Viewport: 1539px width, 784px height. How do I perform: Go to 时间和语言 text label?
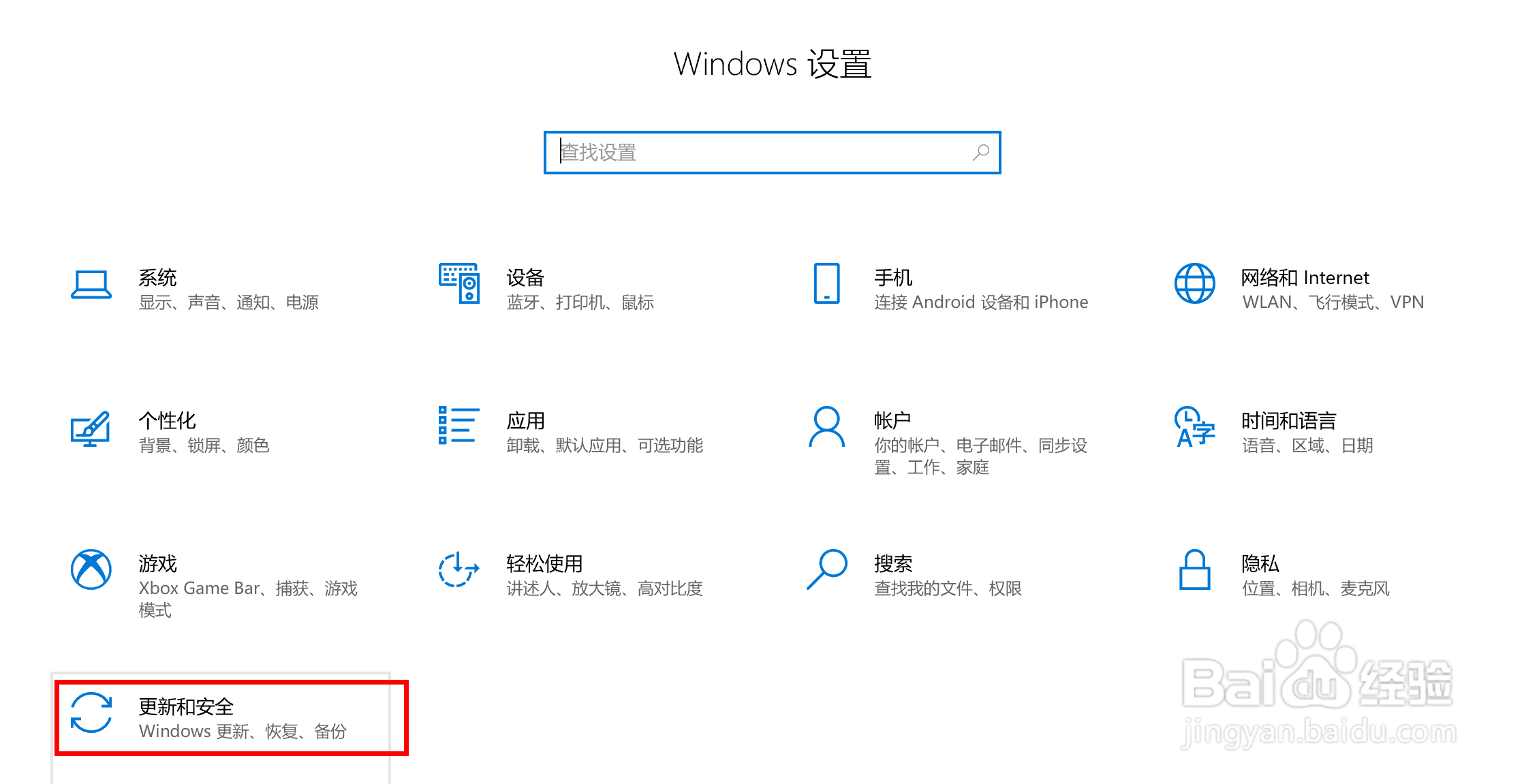1288,421
